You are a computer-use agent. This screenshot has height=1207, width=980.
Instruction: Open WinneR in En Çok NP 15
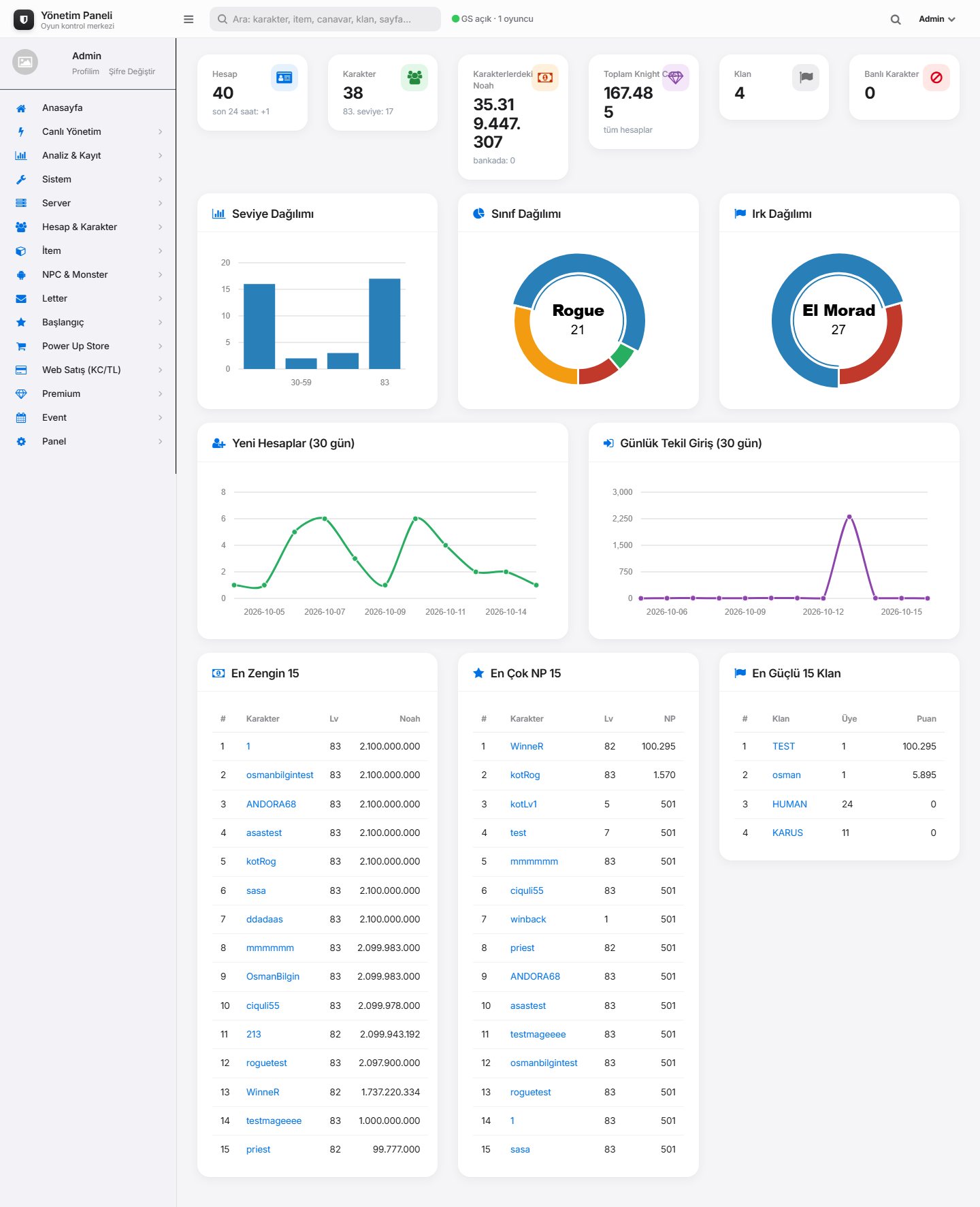click(527, 747)
